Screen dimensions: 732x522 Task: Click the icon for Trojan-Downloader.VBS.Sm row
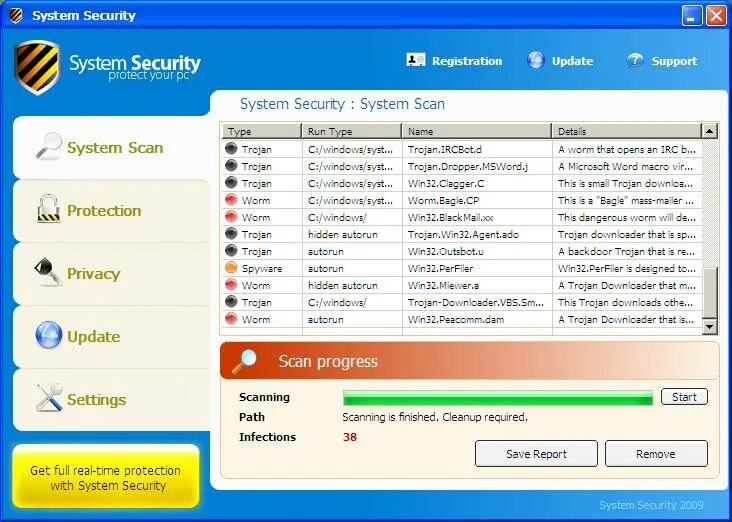[x=231, y=301]
